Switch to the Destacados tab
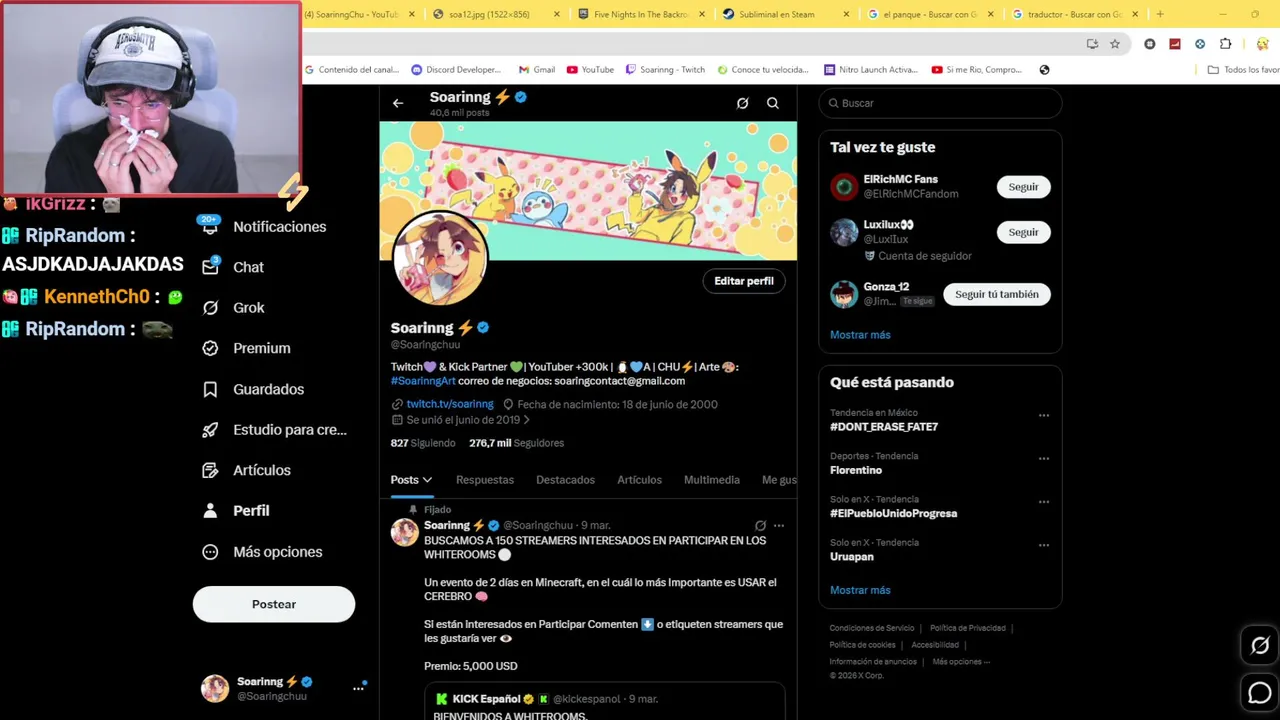This screenshot has height=720, width=1280. point(565,480)
